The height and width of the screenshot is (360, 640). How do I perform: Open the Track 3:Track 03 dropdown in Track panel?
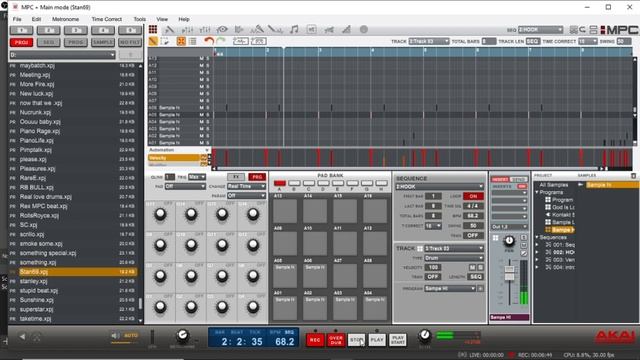coord(454,248)
